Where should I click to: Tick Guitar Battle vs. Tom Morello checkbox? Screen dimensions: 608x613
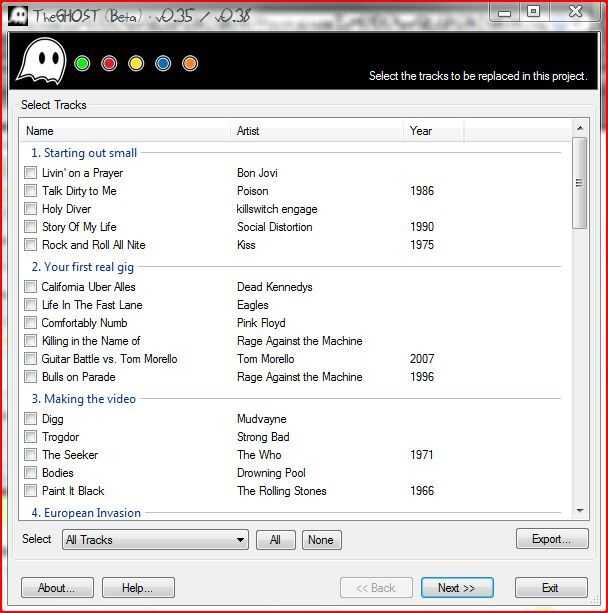pos(30,358)
